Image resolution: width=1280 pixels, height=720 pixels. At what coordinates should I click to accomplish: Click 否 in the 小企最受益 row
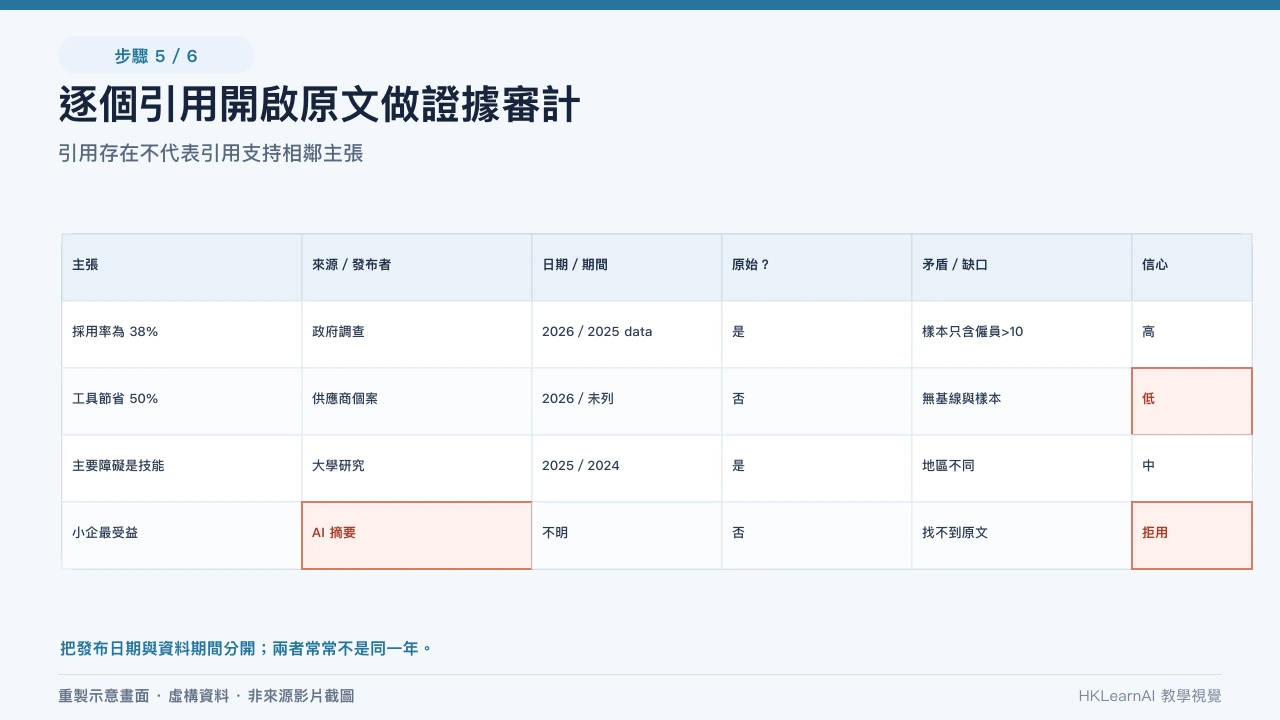(817, 533)
